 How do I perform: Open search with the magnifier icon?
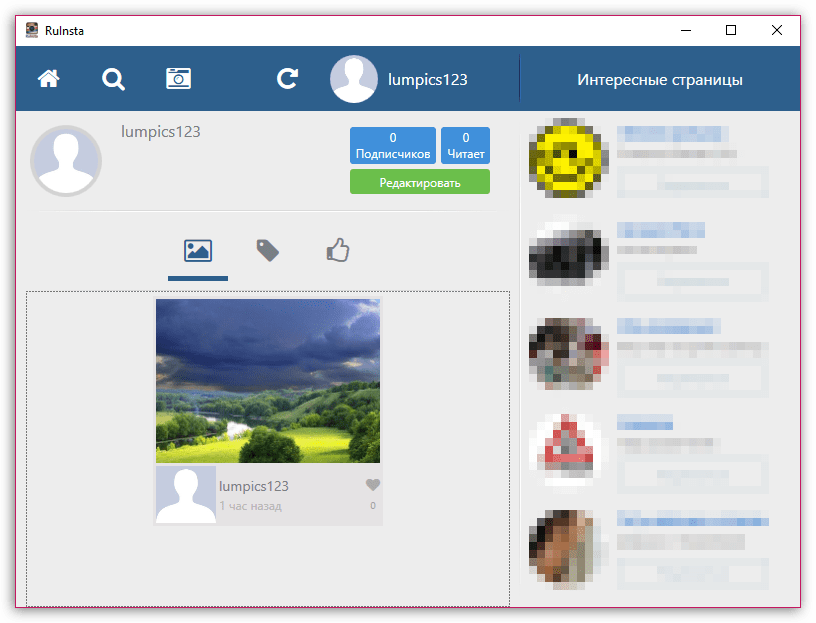click(x=113, y=79)
